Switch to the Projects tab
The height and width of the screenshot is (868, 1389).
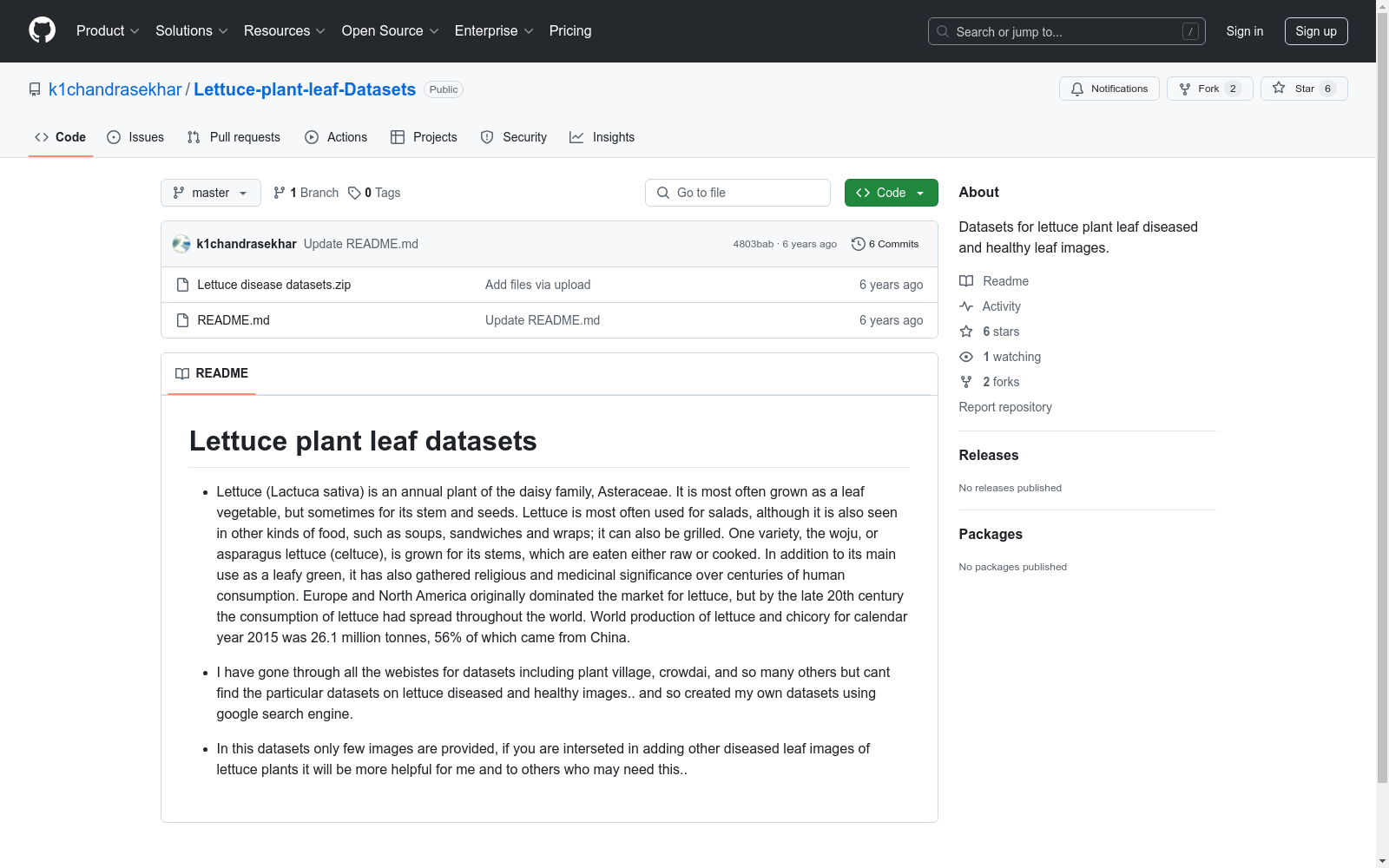point(424,137)
